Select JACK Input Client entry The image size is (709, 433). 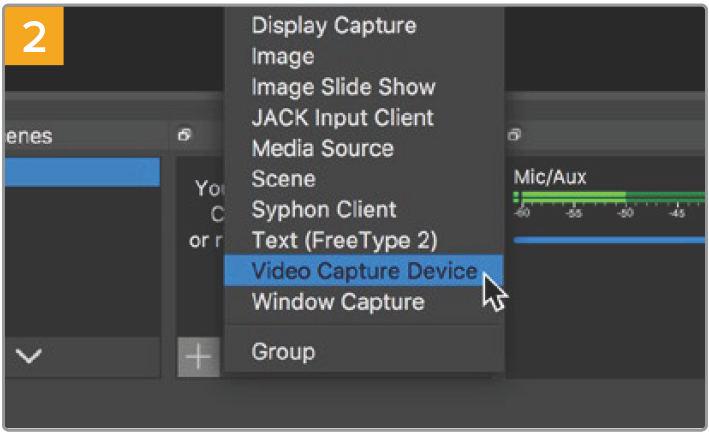(342, 117)
